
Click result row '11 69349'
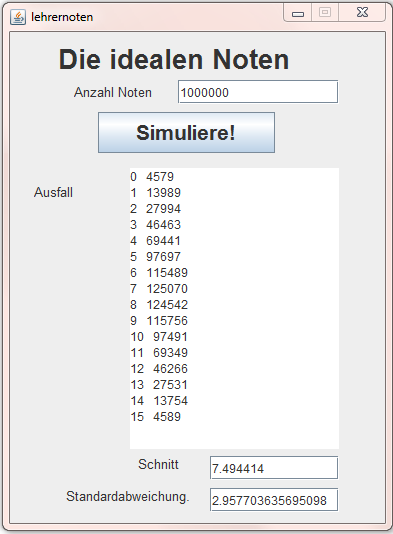point(159,353)
